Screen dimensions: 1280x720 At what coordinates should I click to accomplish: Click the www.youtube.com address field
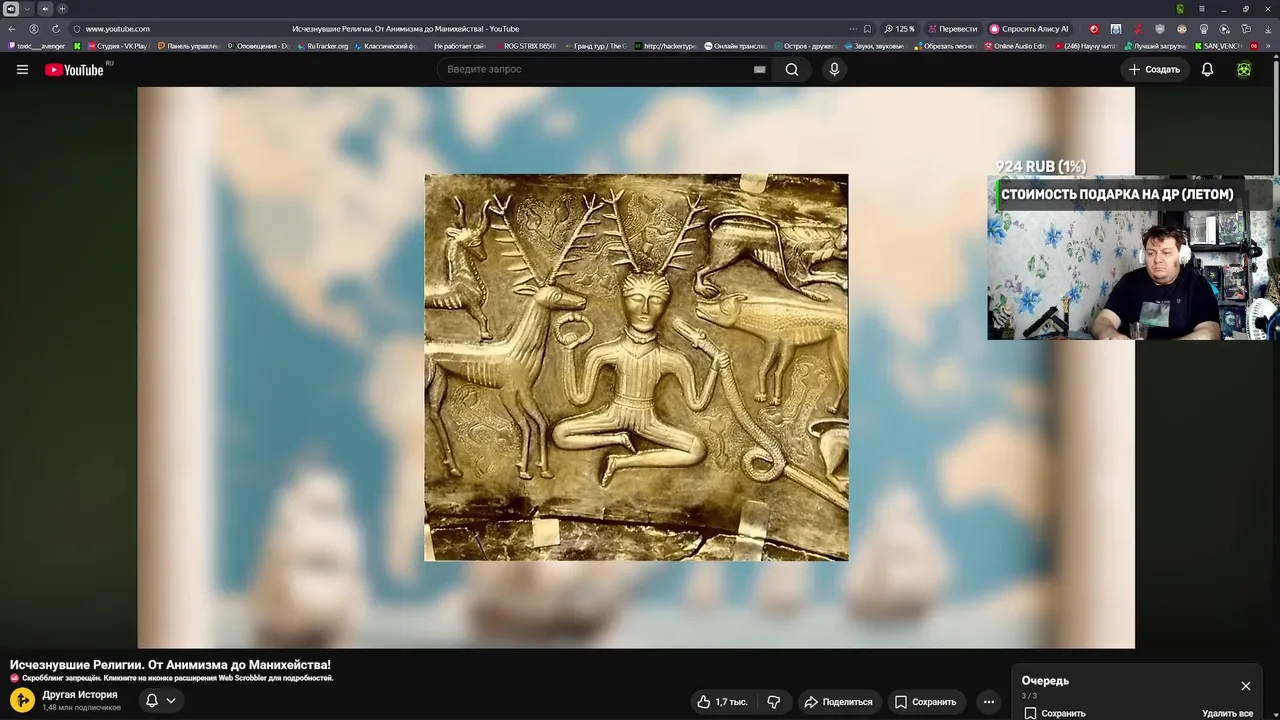tap(117, 29)
